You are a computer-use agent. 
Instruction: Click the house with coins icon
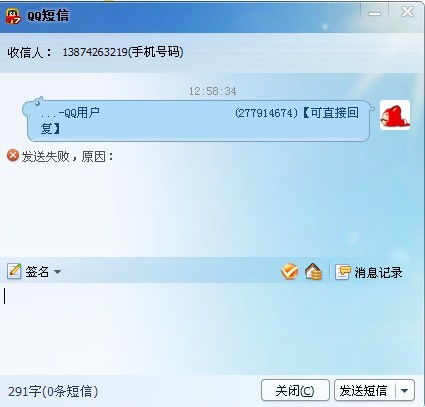point(313,272)
